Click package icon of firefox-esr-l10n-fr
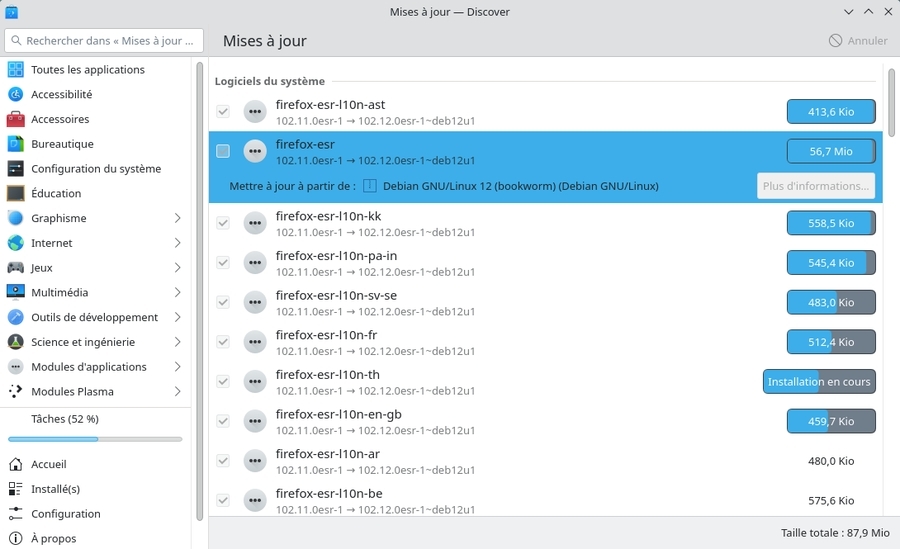Screen dimensions: 900x549 (255, 342)
